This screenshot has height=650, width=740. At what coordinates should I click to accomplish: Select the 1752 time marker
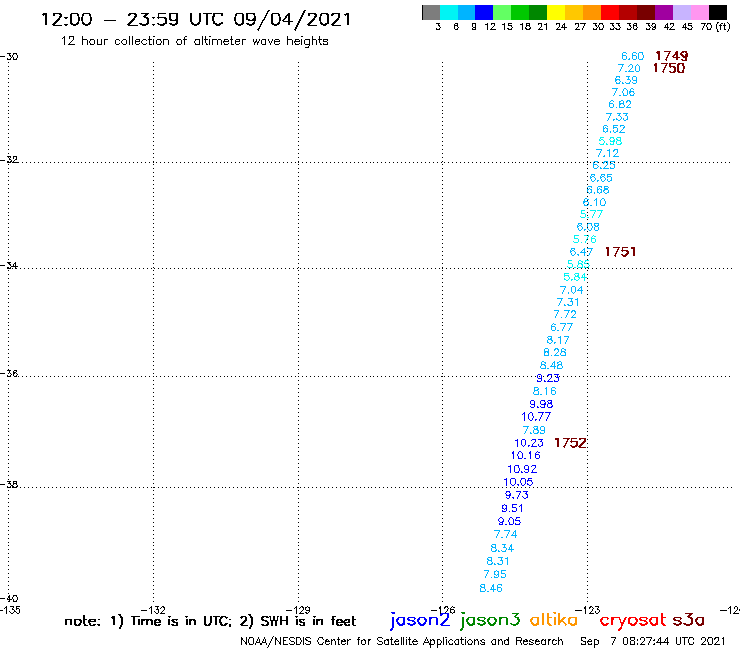tap(570, 443)
